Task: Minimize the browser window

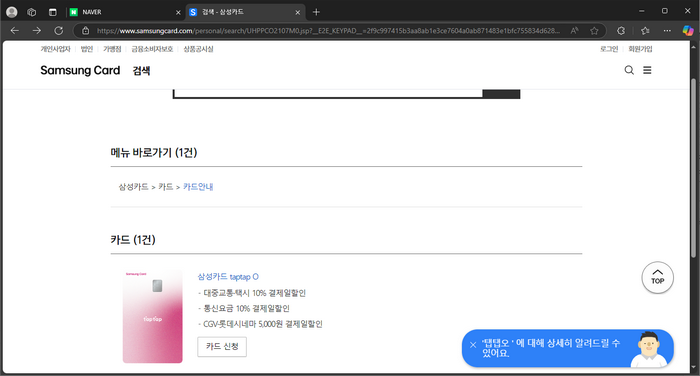Action: 642,11
